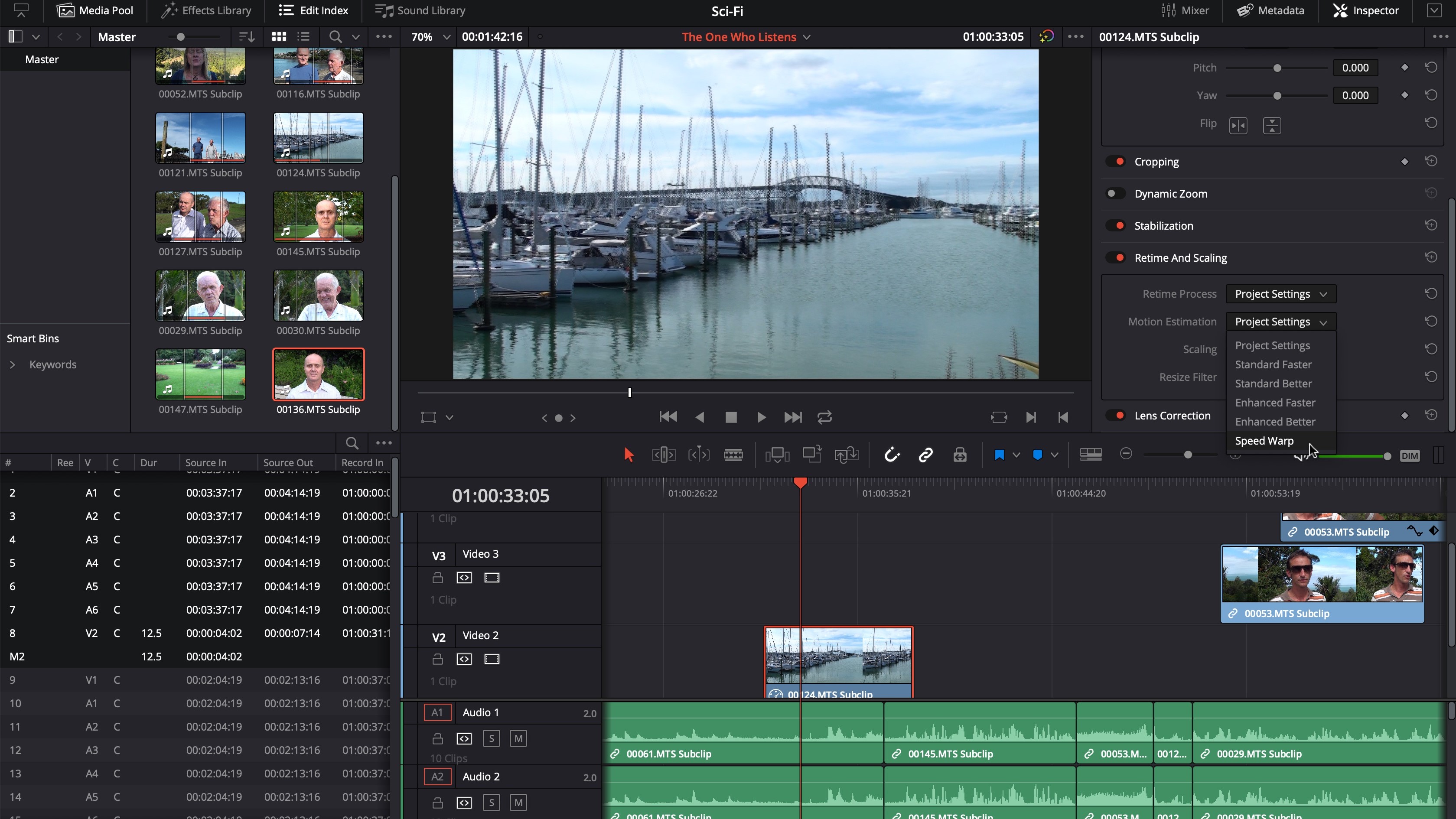This screenshot has height=819, width=1456.
Task: Open the Metadata panel
Action: pos(1270,10)
